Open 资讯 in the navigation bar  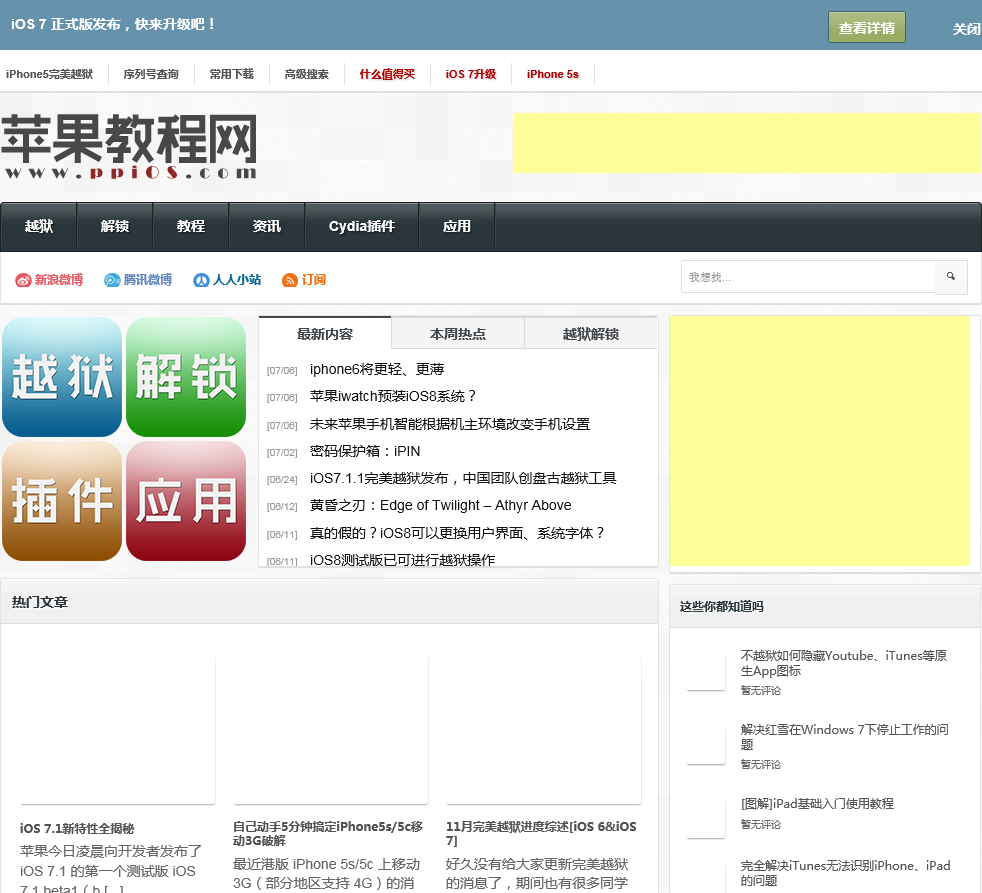(x=267, y=227)
